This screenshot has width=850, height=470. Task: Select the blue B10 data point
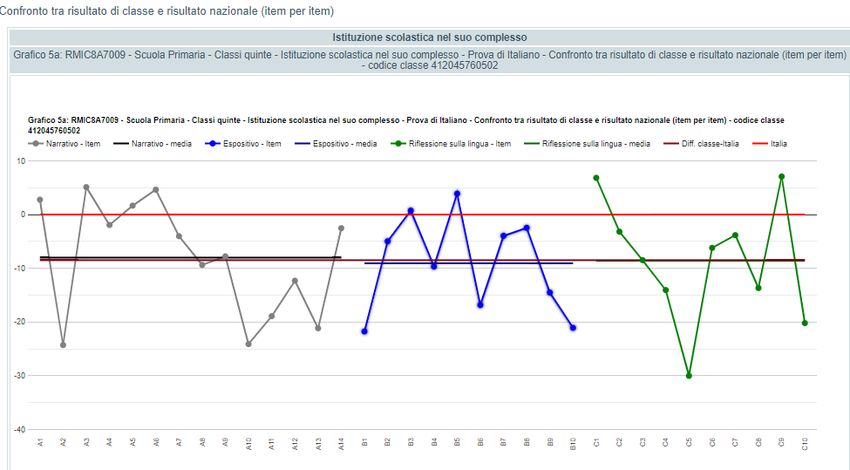(x=573, y=328)
